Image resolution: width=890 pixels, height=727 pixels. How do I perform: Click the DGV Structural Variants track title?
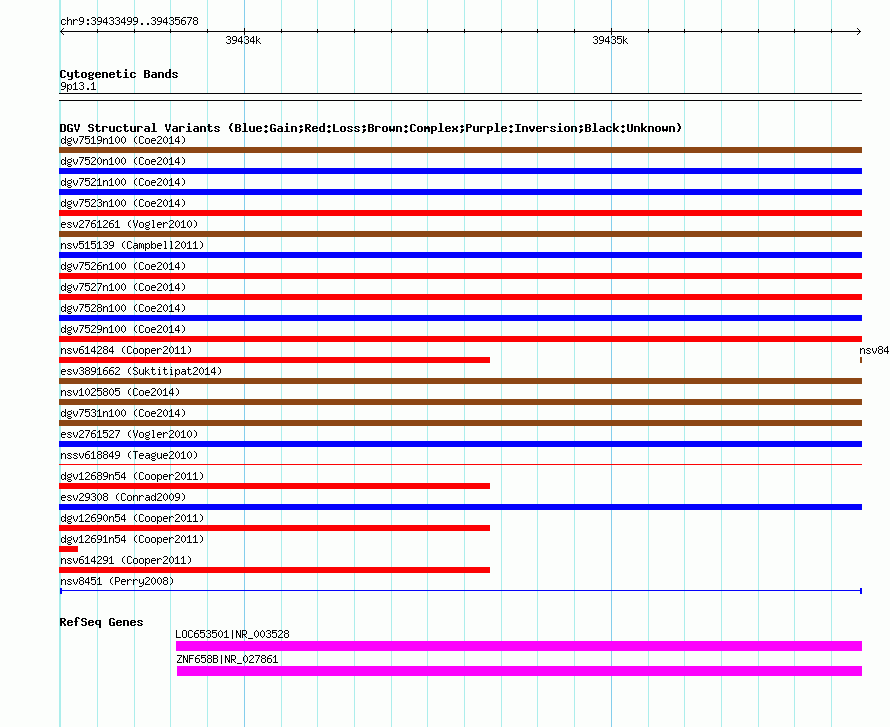(371, 128)
